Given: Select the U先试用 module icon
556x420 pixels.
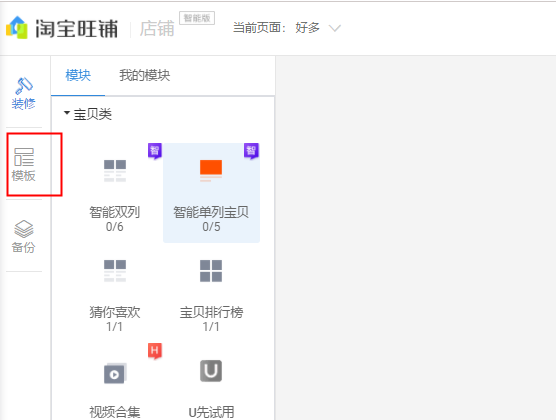Looking at the screenshot, I should coord(211,371).
